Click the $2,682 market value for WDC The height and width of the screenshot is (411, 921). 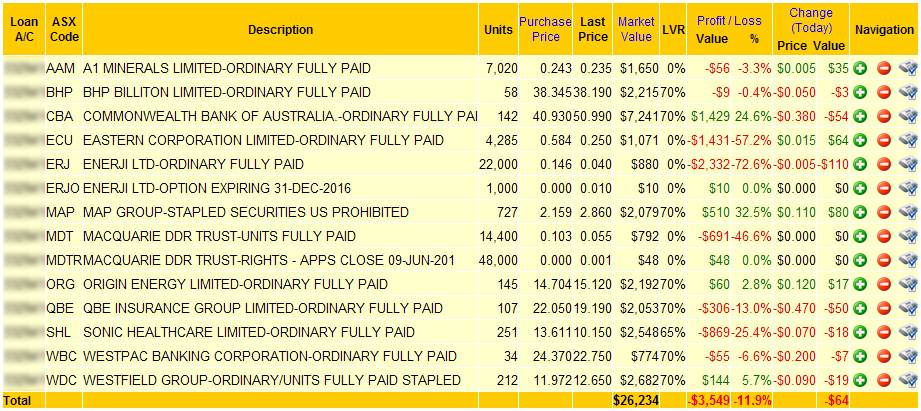point(639,380)
